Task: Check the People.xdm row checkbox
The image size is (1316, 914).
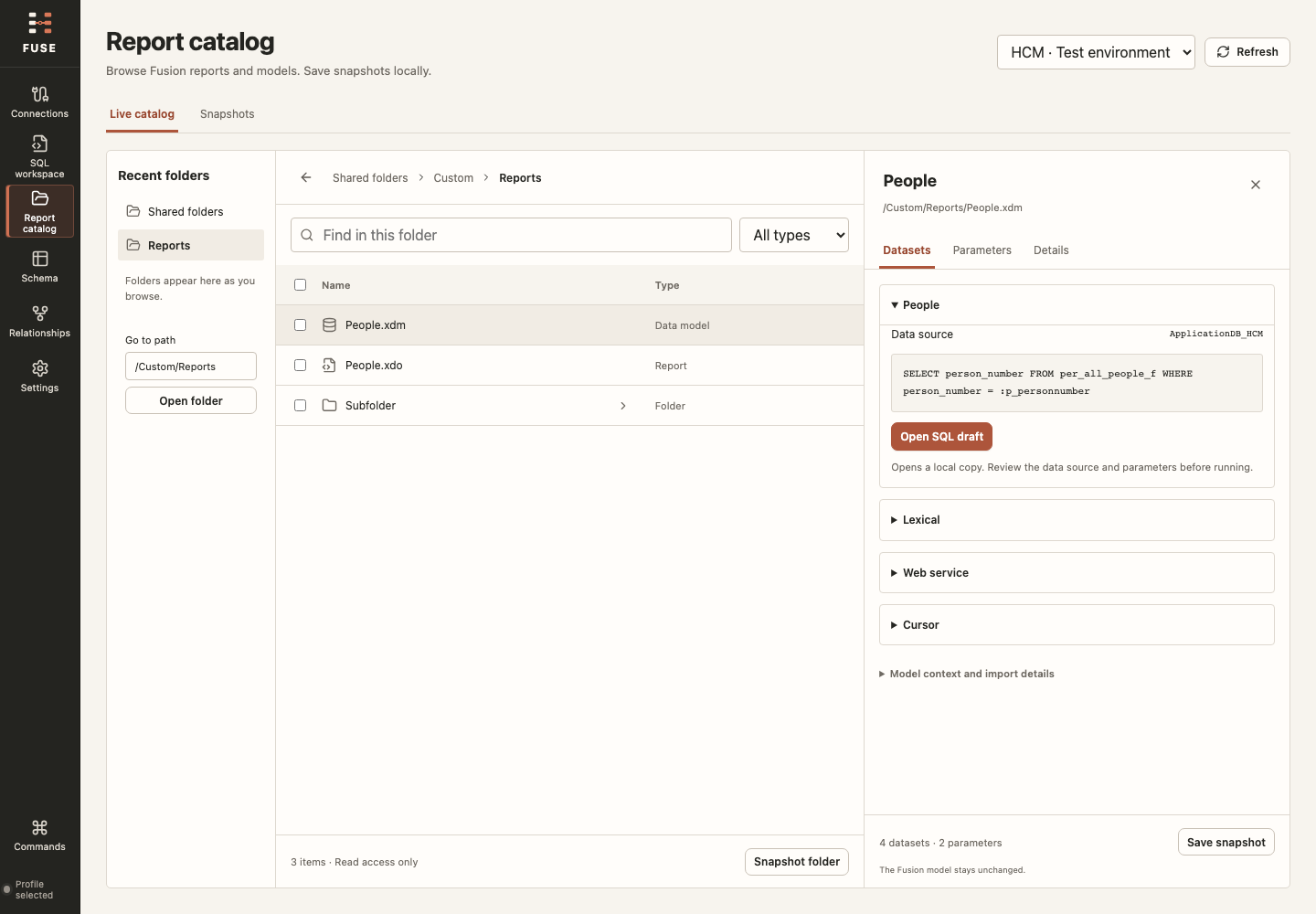Action: click(300, 325)
